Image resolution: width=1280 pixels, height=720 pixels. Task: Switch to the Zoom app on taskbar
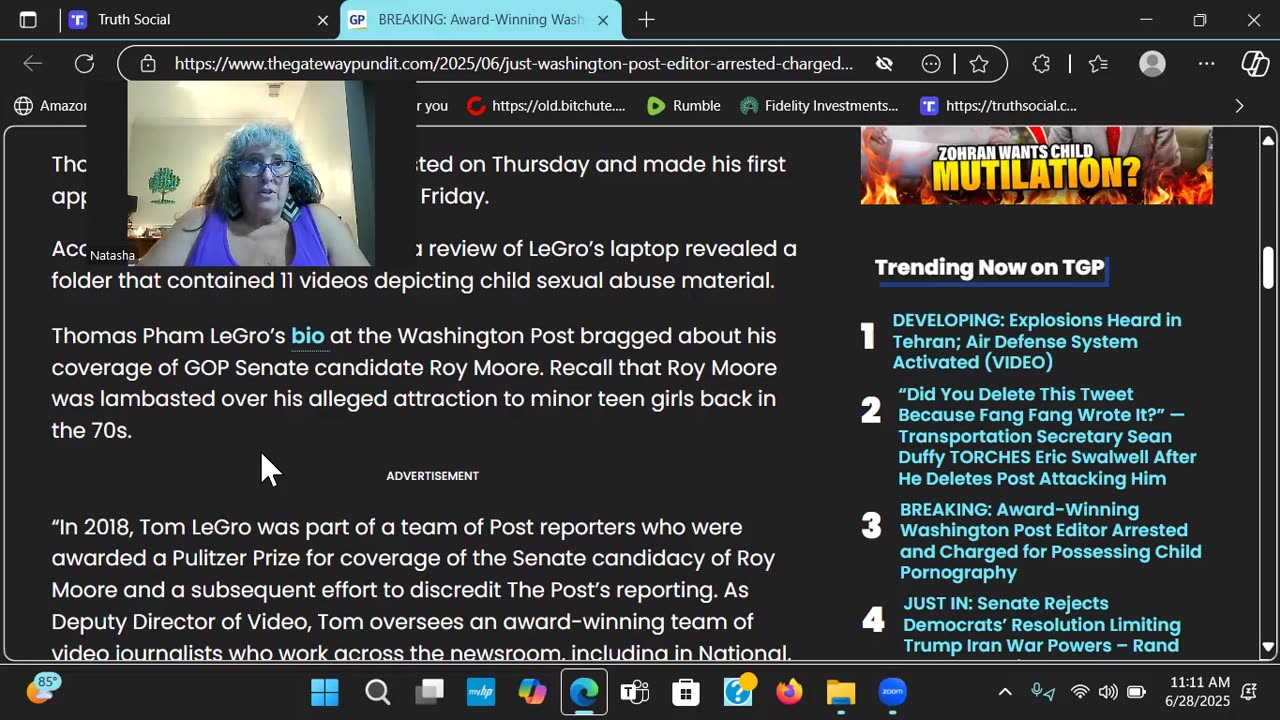(x=892, y=692)
